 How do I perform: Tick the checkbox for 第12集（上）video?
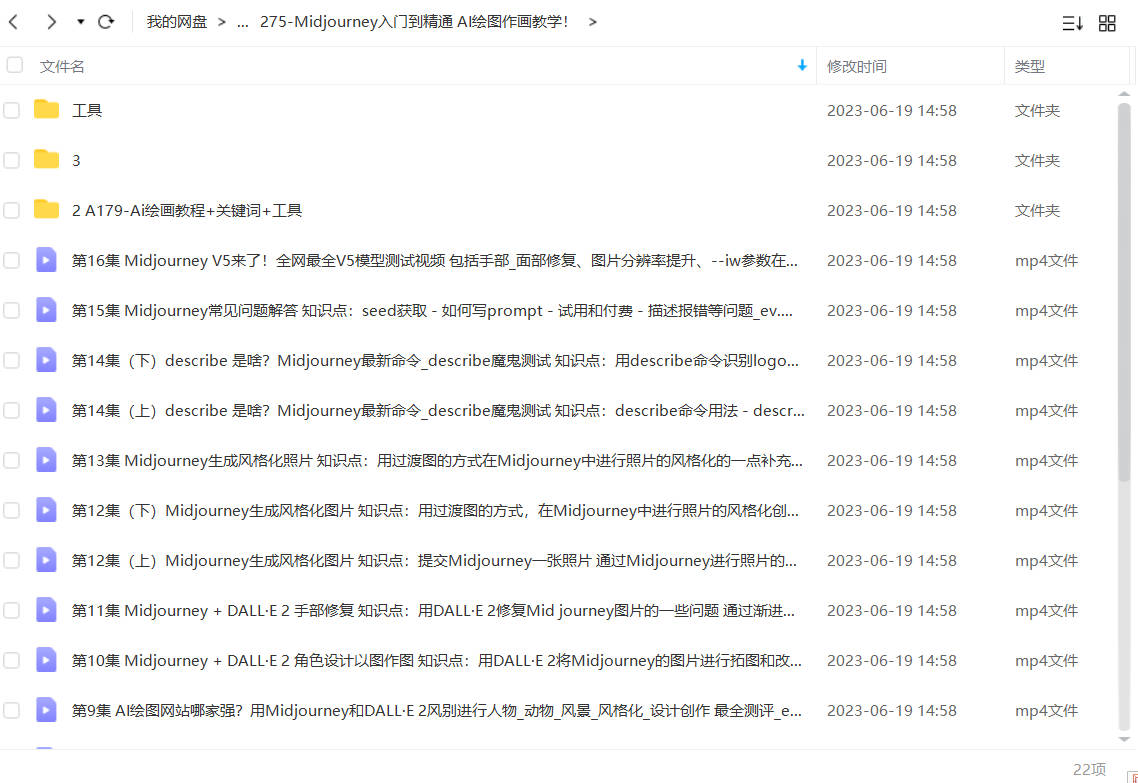point(12,561)
